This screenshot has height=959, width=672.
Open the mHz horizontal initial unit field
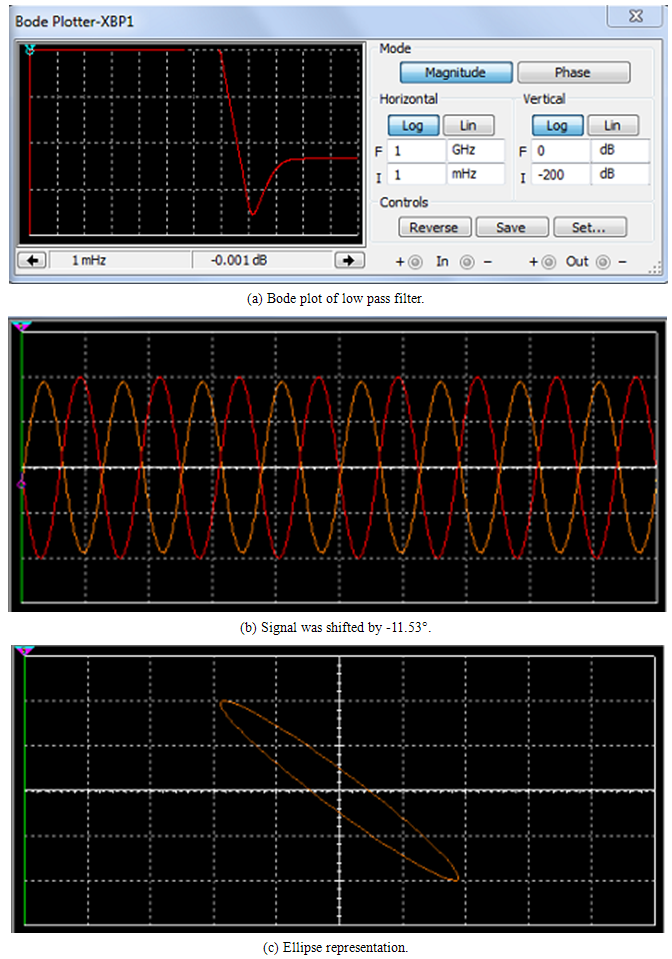(x=475, y=174)
